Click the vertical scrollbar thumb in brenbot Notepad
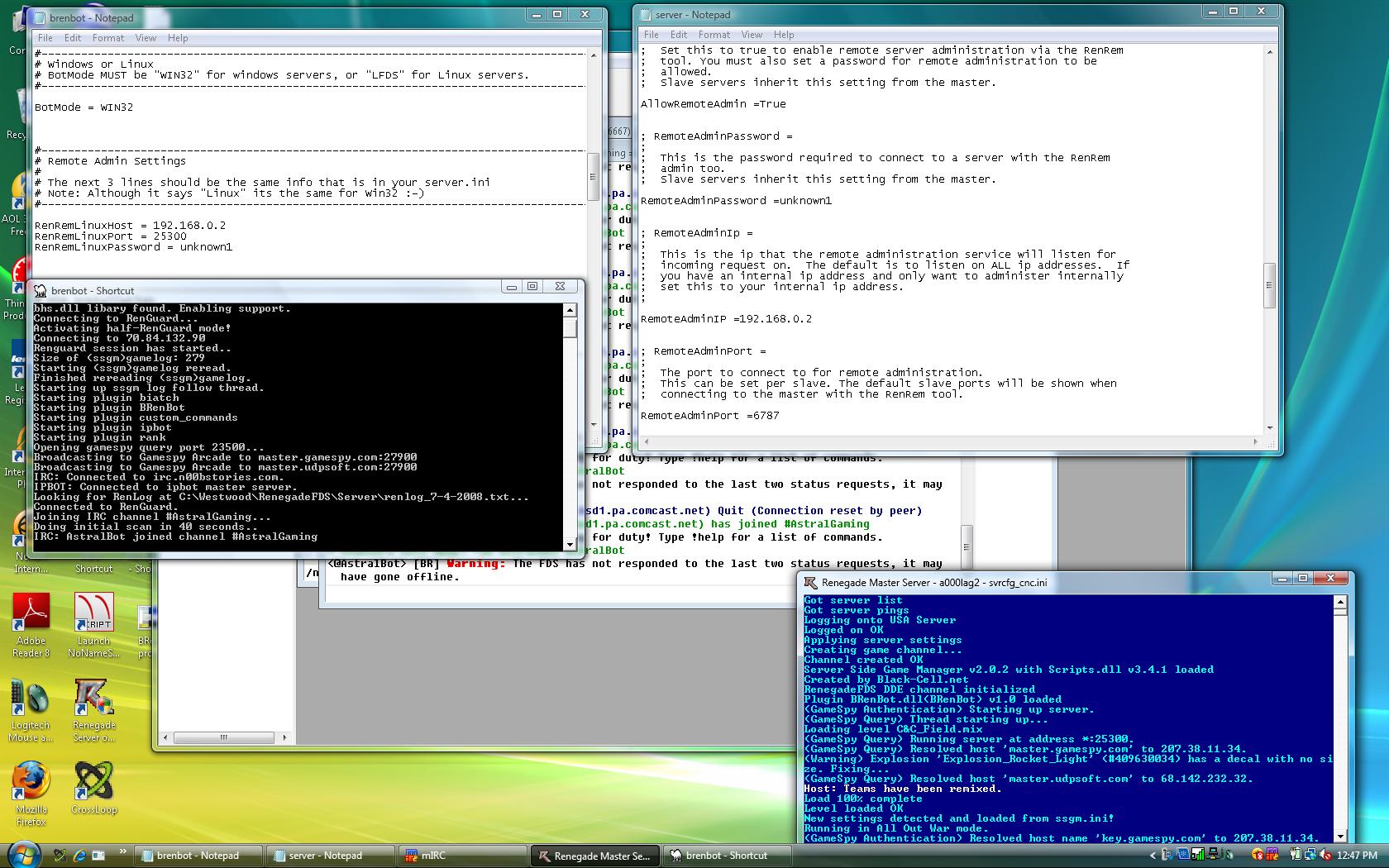Viewport: 1389px width, 868px height. (x=592, y=176)
